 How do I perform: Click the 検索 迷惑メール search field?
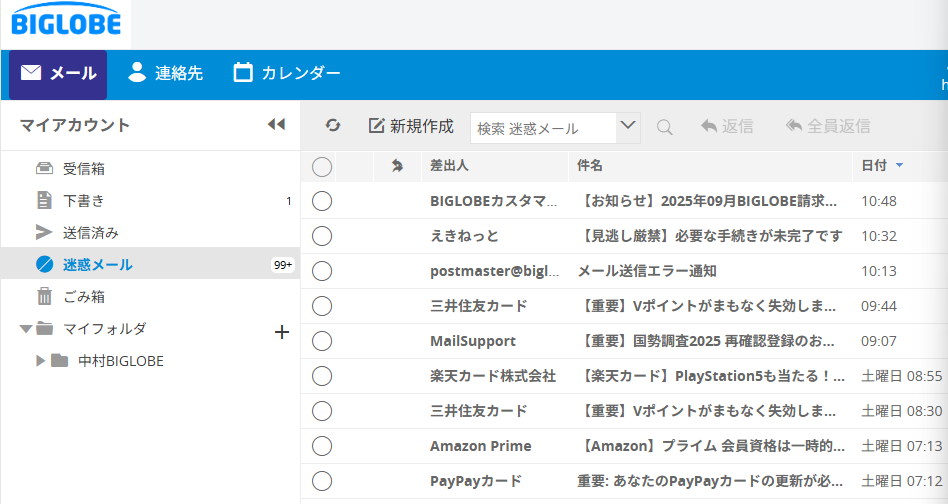tap(543, 128)
